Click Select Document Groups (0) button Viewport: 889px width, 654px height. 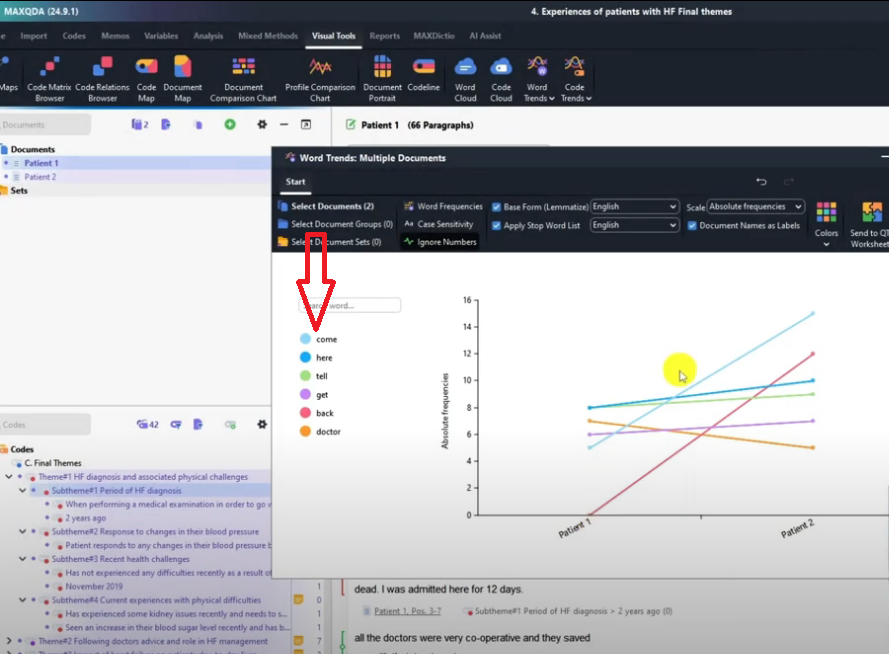(x=336, y=224)
